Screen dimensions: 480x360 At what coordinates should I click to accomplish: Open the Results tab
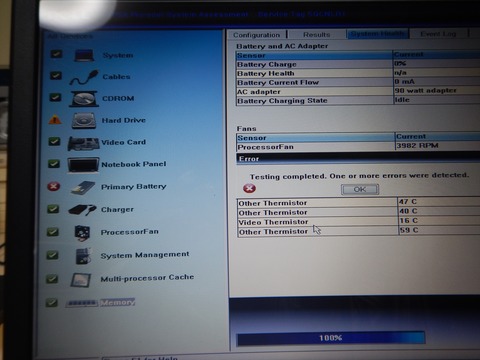coord(317,34)
